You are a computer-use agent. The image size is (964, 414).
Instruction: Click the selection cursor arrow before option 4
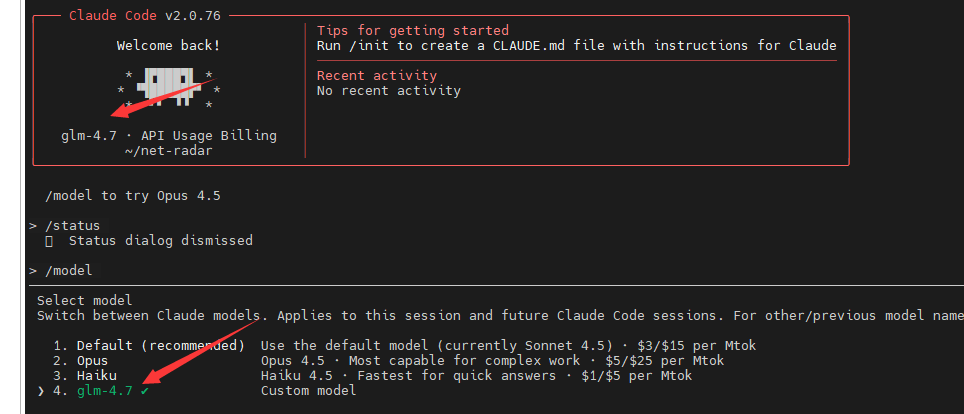[x=40, y=390]
